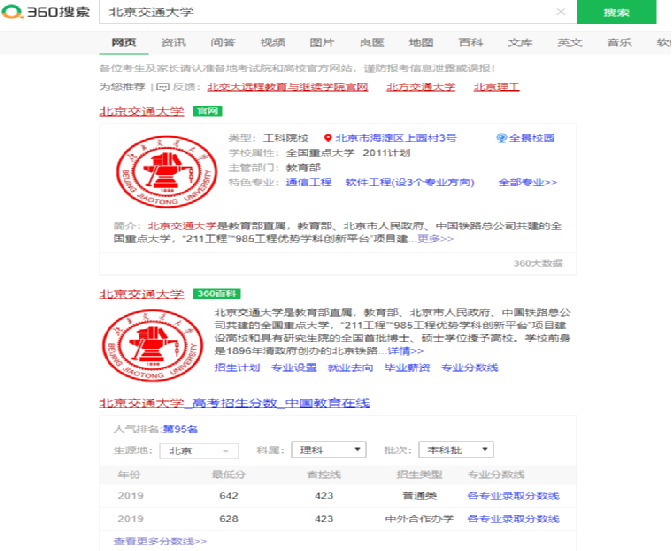Open the 图片 tab
This screenshot has width=672, height=551.
(x=322, y=42)
